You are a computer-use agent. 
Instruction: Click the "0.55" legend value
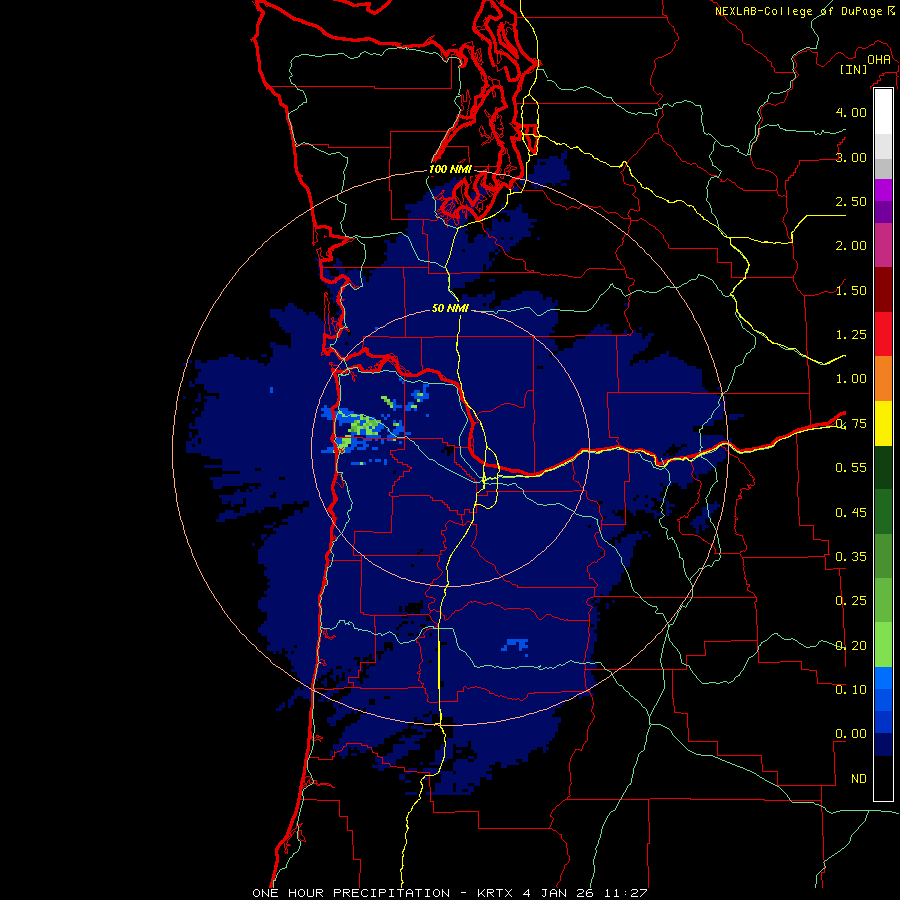[x=851, y=468]
